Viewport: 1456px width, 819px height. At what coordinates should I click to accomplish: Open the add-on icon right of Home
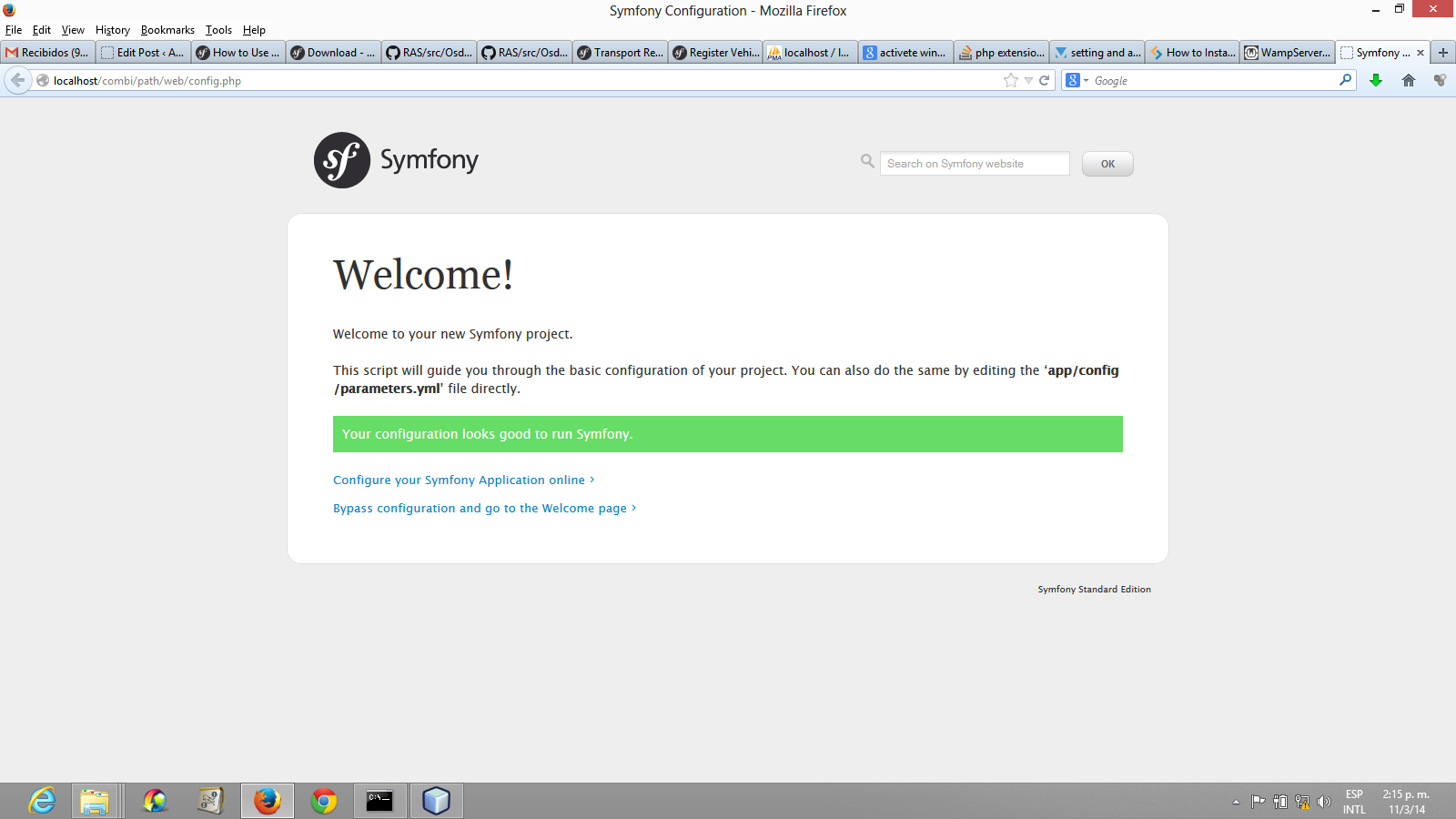pos(1440,80)
